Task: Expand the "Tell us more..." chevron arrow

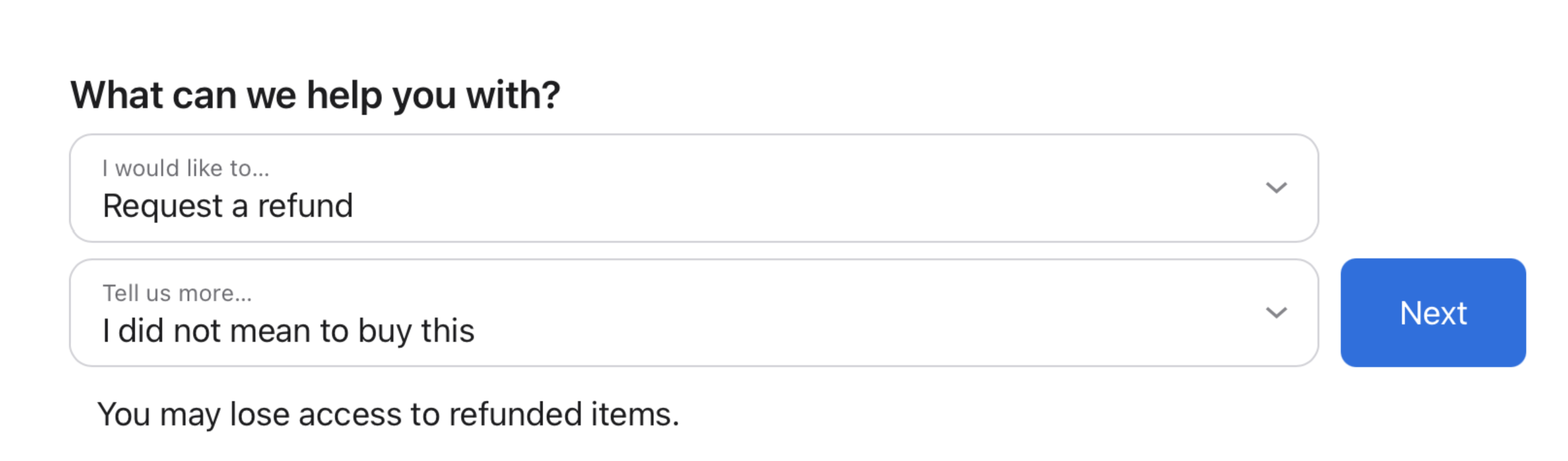Action: click(1275, 313)
